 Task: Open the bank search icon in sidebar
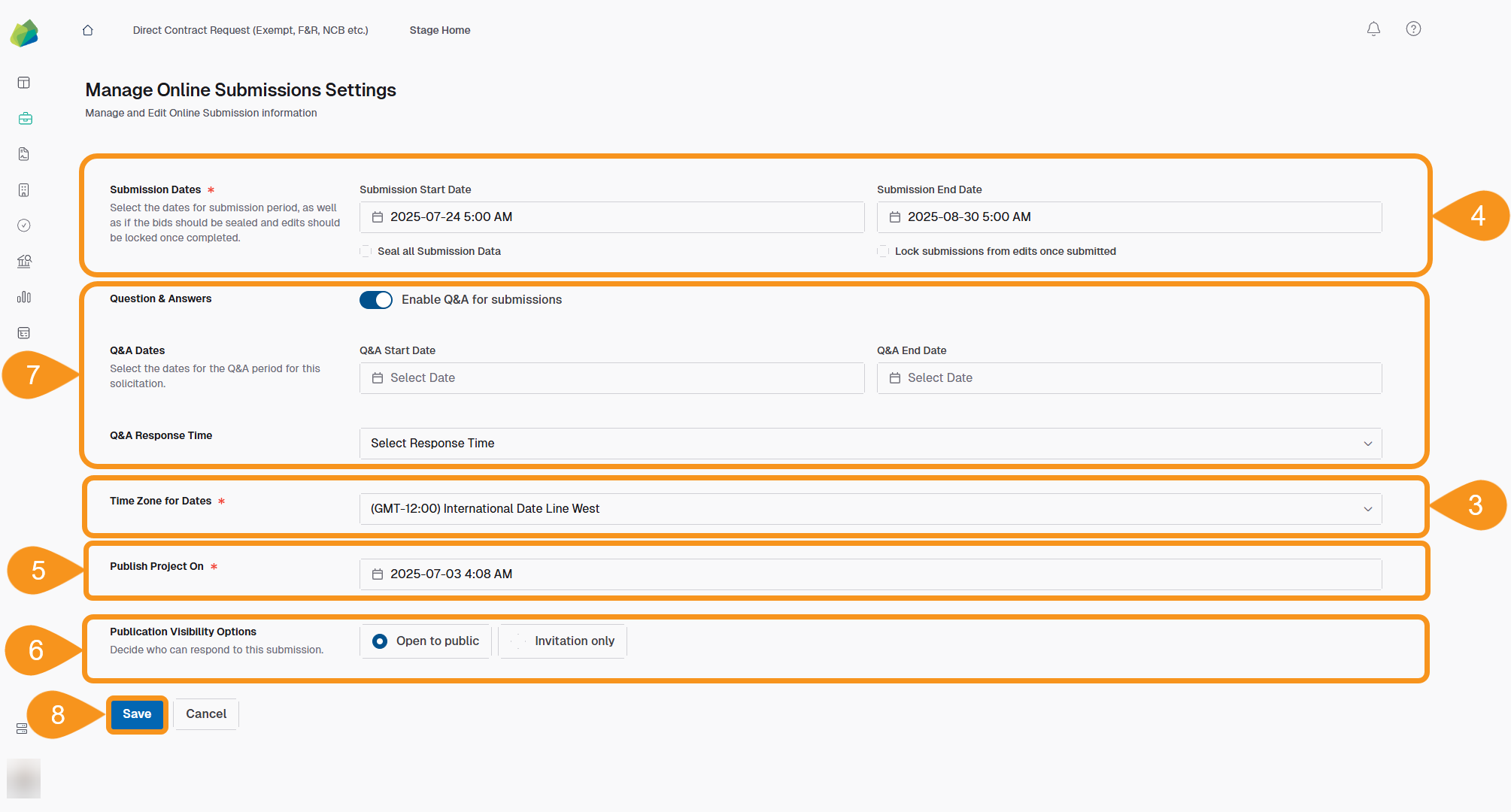[x=24, y=261]
